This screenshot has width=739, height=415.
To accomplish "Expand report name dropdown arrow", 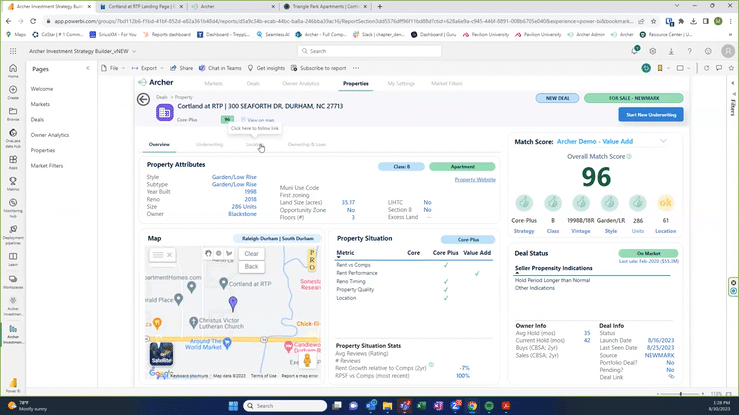I will point(134,51).
